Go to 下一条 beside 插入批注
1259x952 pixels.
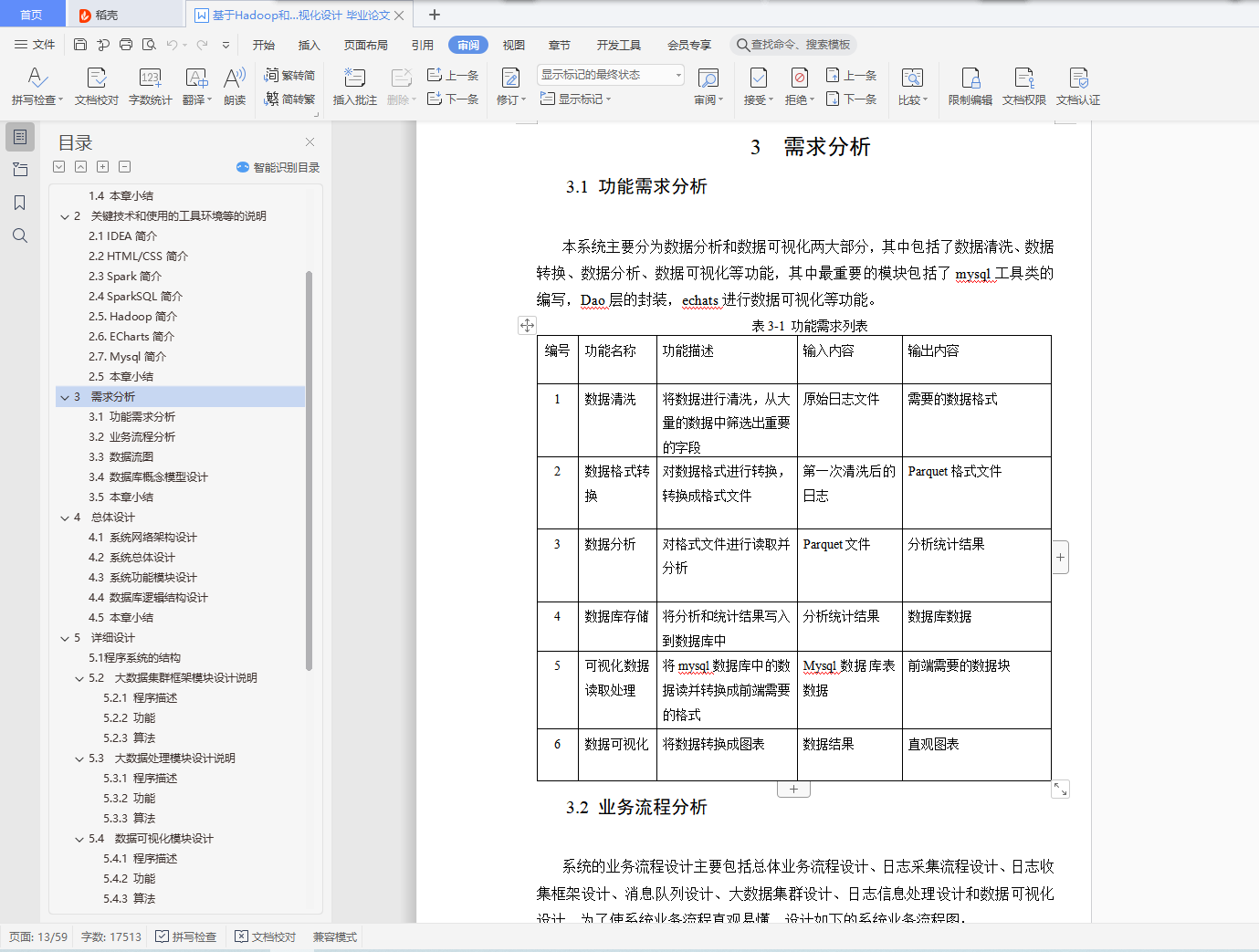(453, 99)
